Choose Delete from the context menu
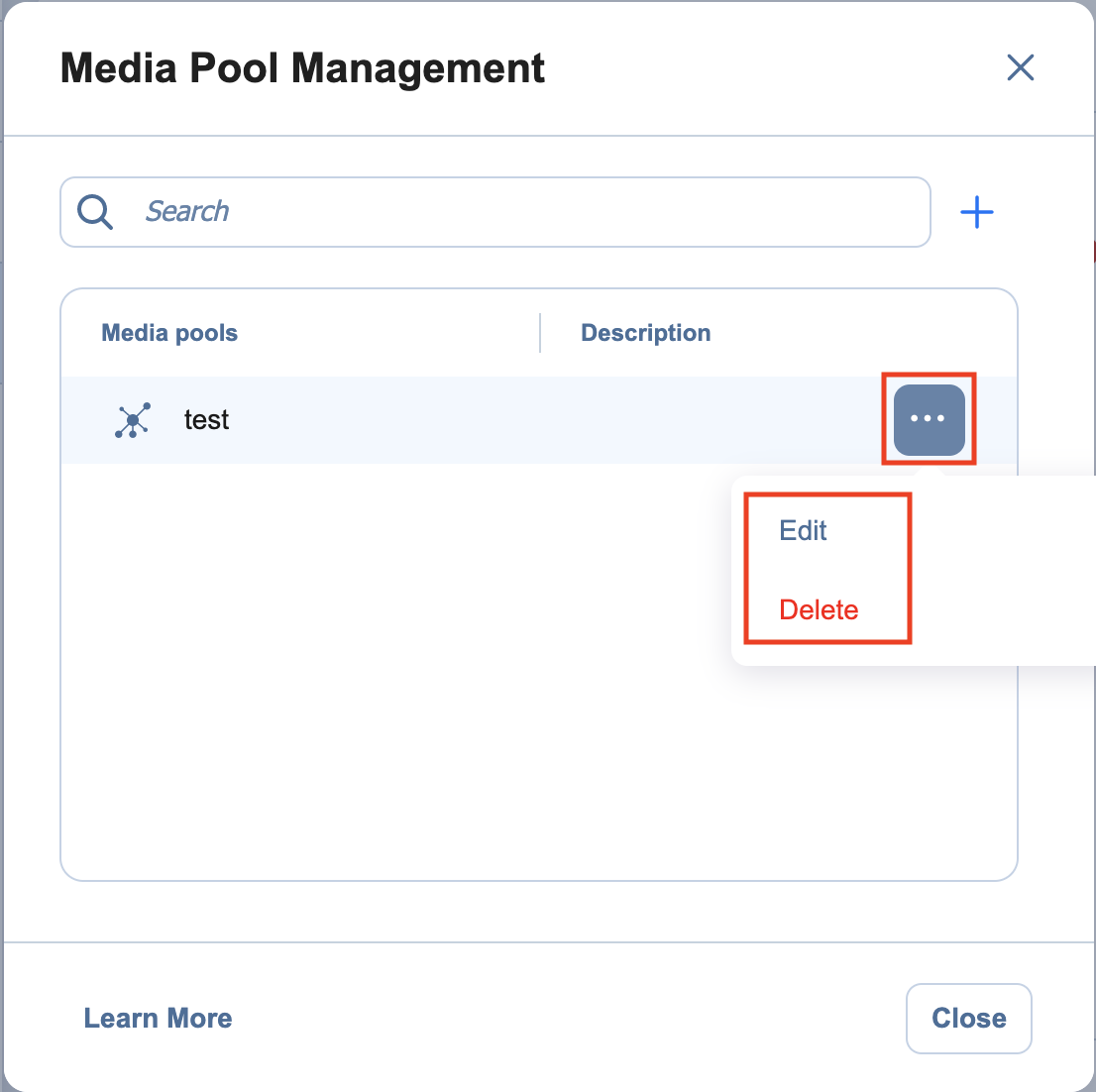The height and width of the screenshot is (1092, 1096). [x=819, y=610]
